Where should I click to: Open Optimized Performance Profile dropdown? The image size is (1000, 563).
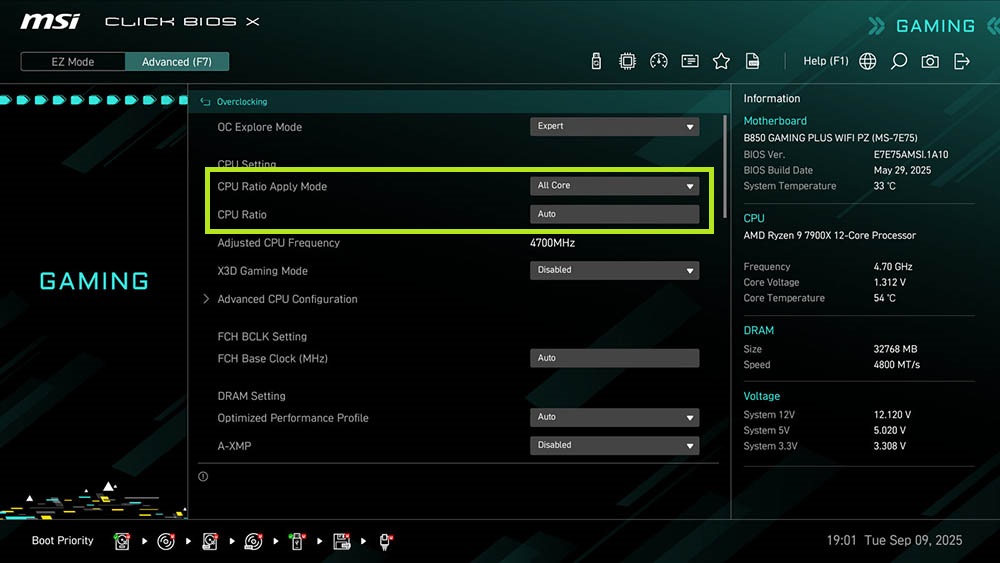click(614, 417)
